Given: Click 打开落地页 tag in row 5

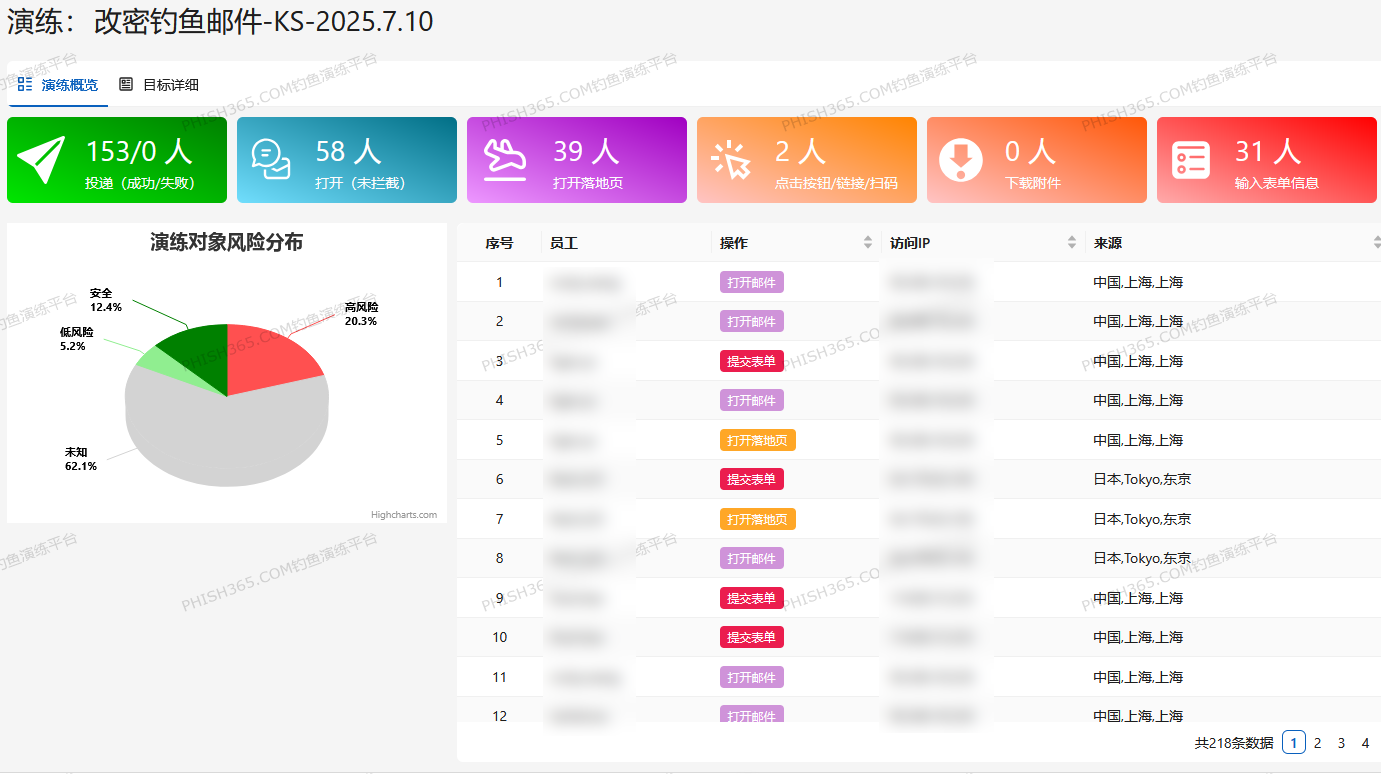Looking at the screenshot, I should tap(757, 440).
